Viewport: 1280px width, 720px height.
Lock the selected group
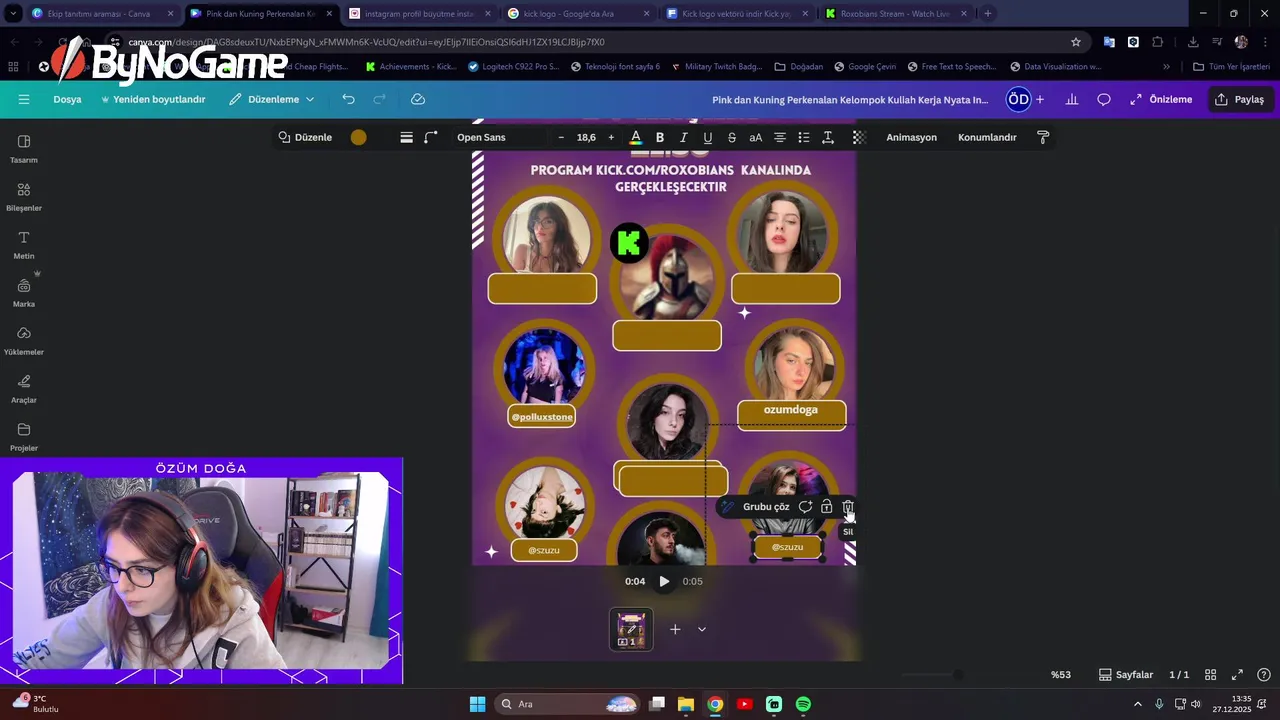pyautogui.click(x=826, y=507)
